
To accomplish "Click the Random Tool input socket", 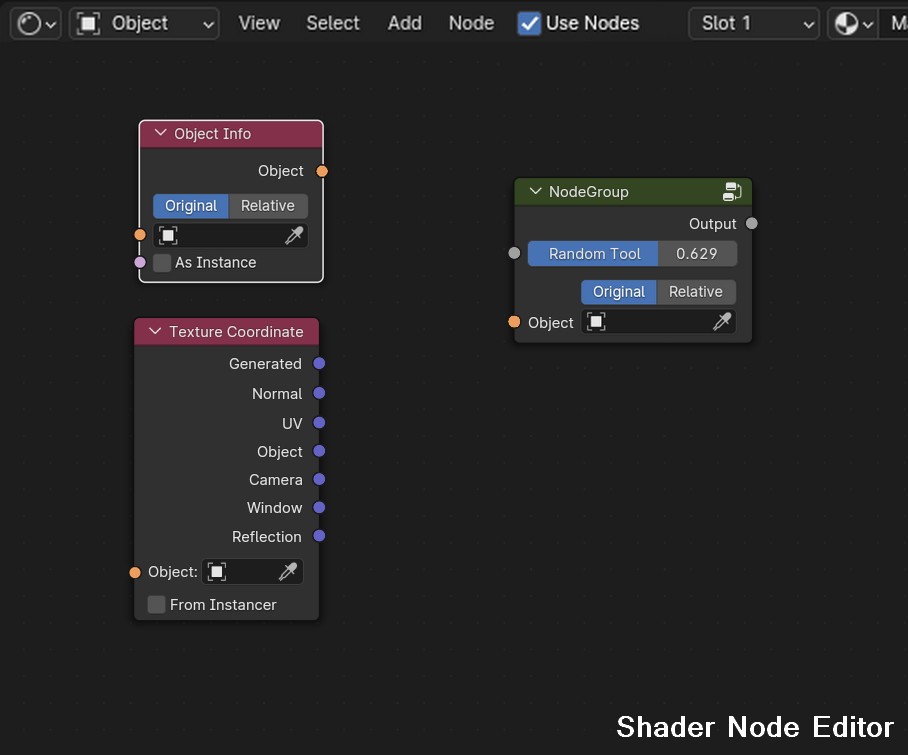I will (514, 253).
